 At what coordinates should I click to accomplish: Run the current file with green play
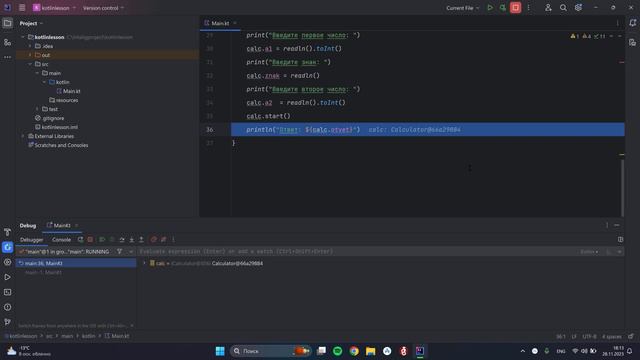pos(490,8)
